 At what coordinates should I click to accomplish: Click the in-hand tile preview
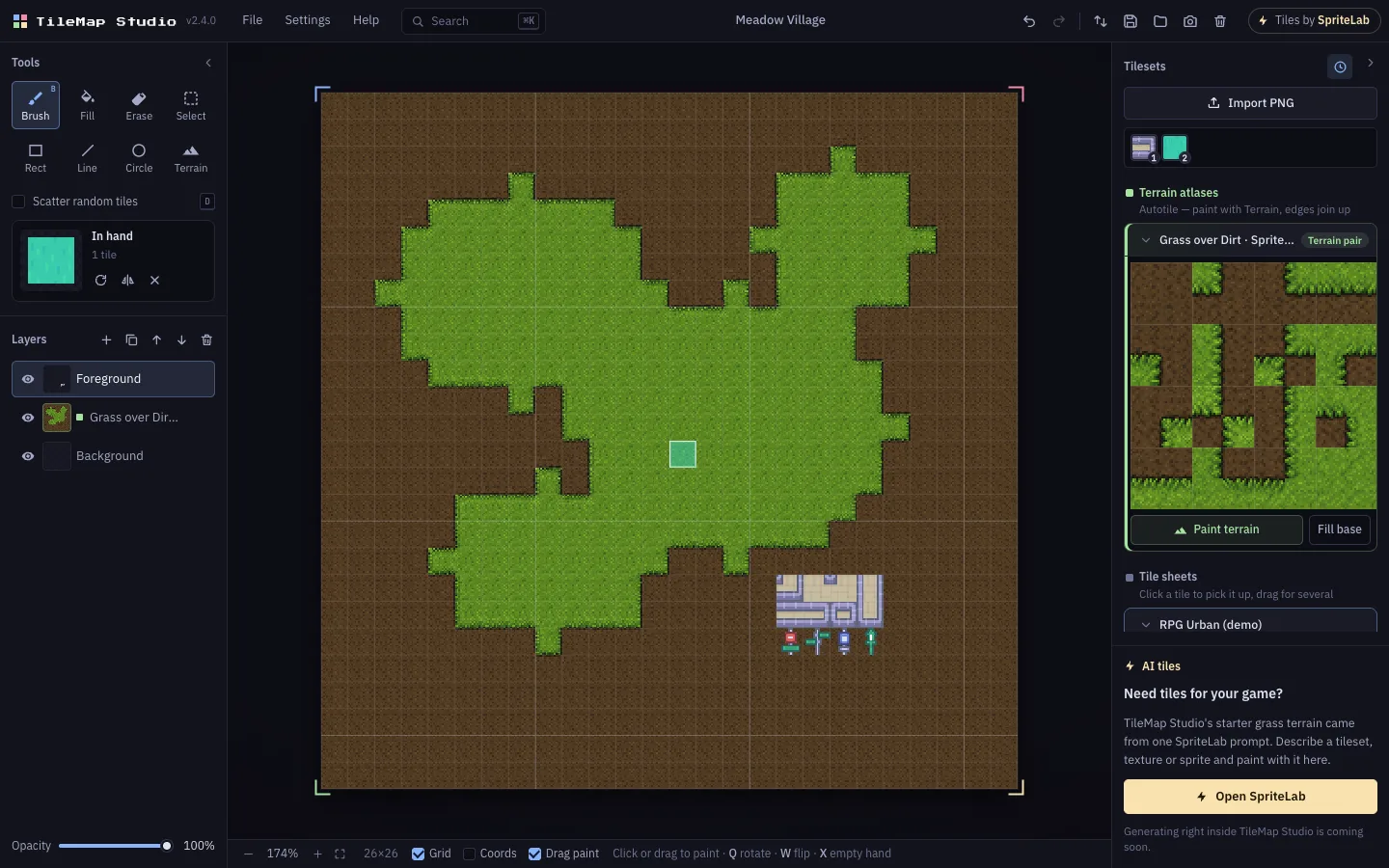pyautogui.click(x=51, y=260)
